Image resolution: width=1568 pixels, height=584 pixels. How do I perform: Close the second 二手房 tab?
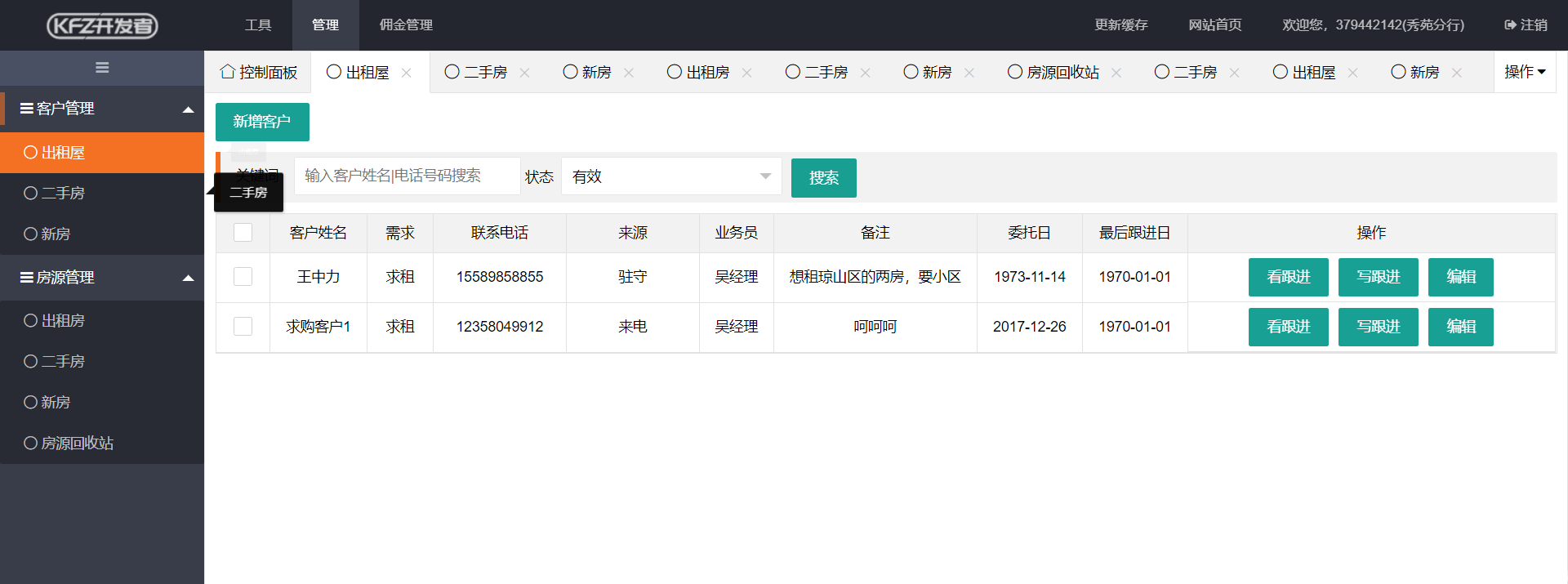[865, 73]
